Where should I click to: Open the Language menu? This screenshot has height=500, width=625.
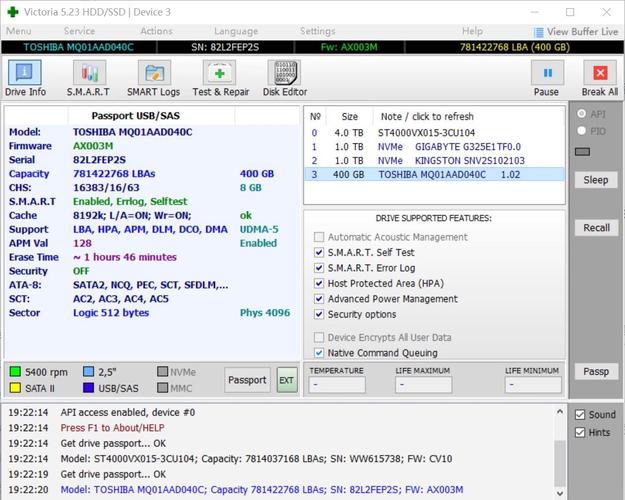(x=235, y=31)
